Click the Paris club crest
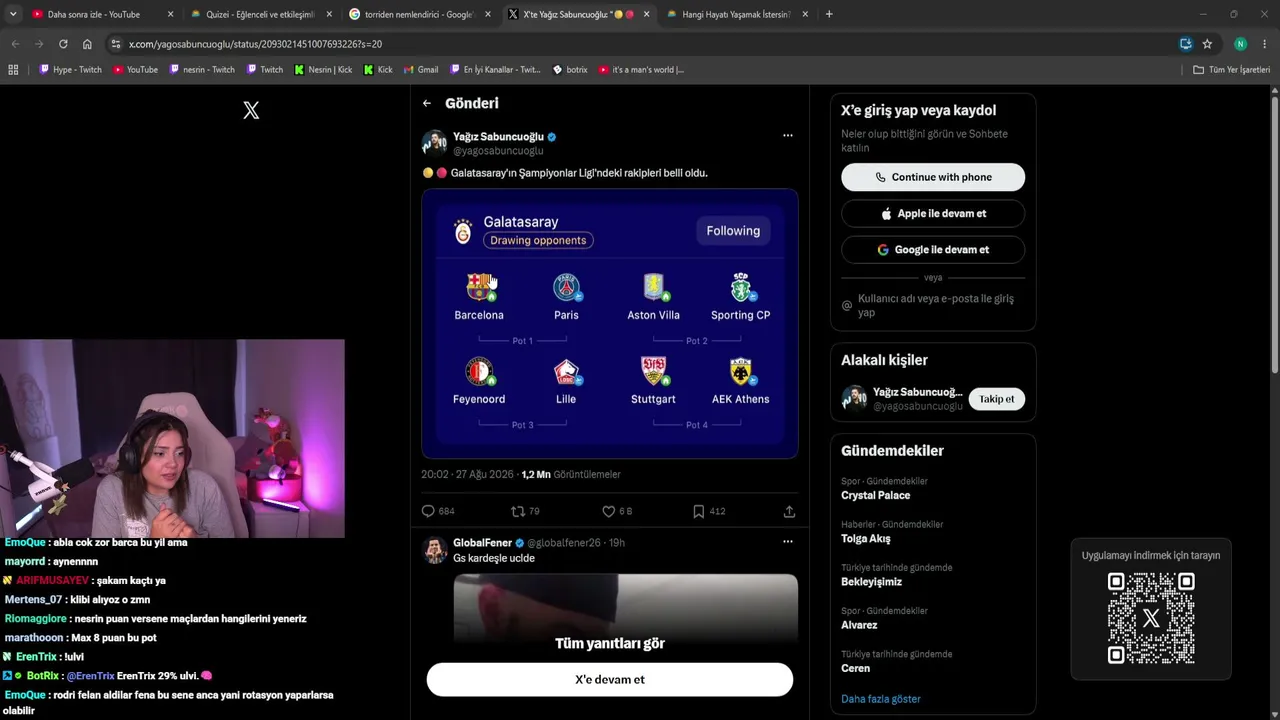Screen dimensions: 1280x720 coord(567,287)
